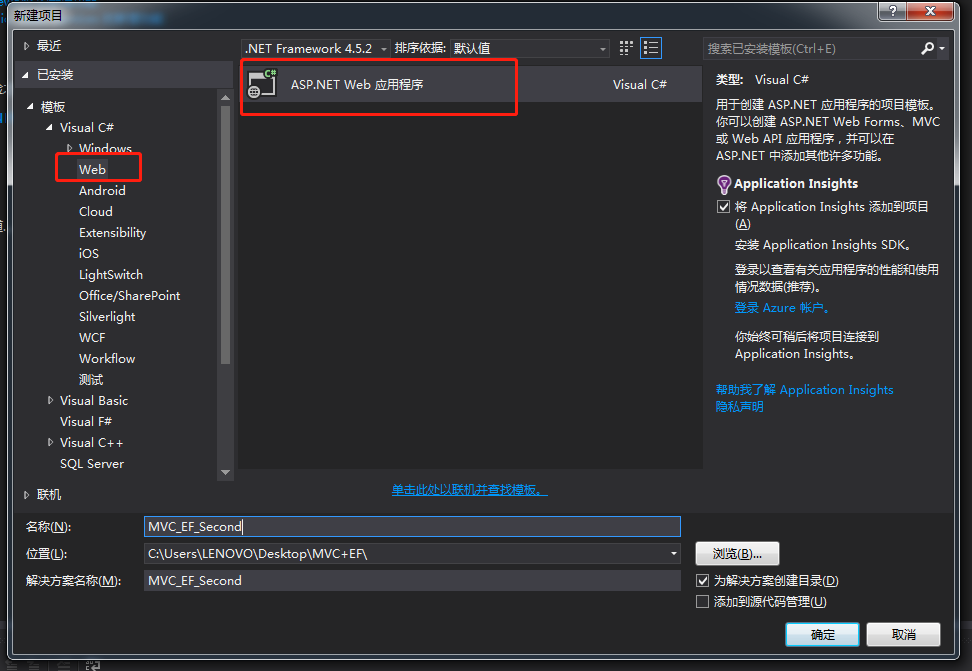Collapse the Installed (已安装) section
The width and height of the screenshot is (972, 671).
coord(26,75)
